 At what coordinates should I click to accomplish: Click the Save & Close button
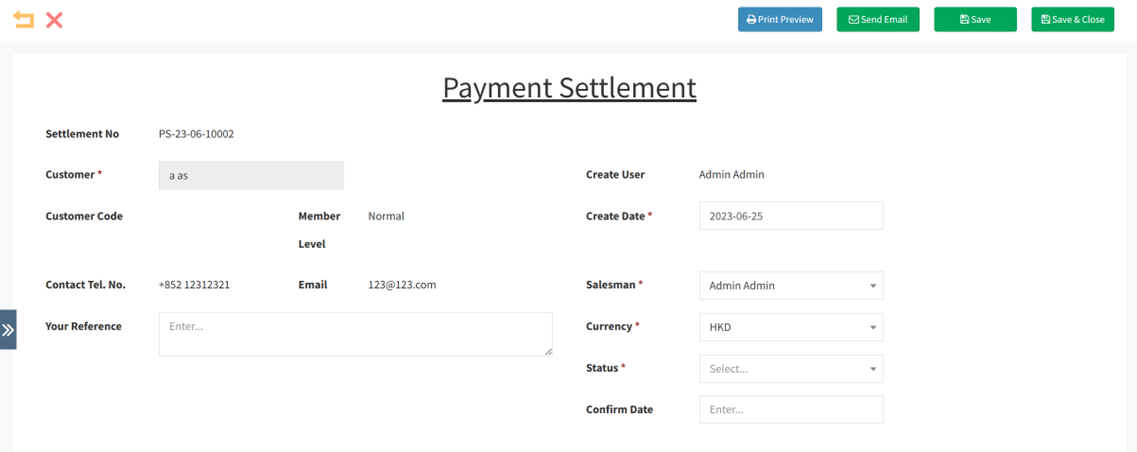(x=1072, y=19)
